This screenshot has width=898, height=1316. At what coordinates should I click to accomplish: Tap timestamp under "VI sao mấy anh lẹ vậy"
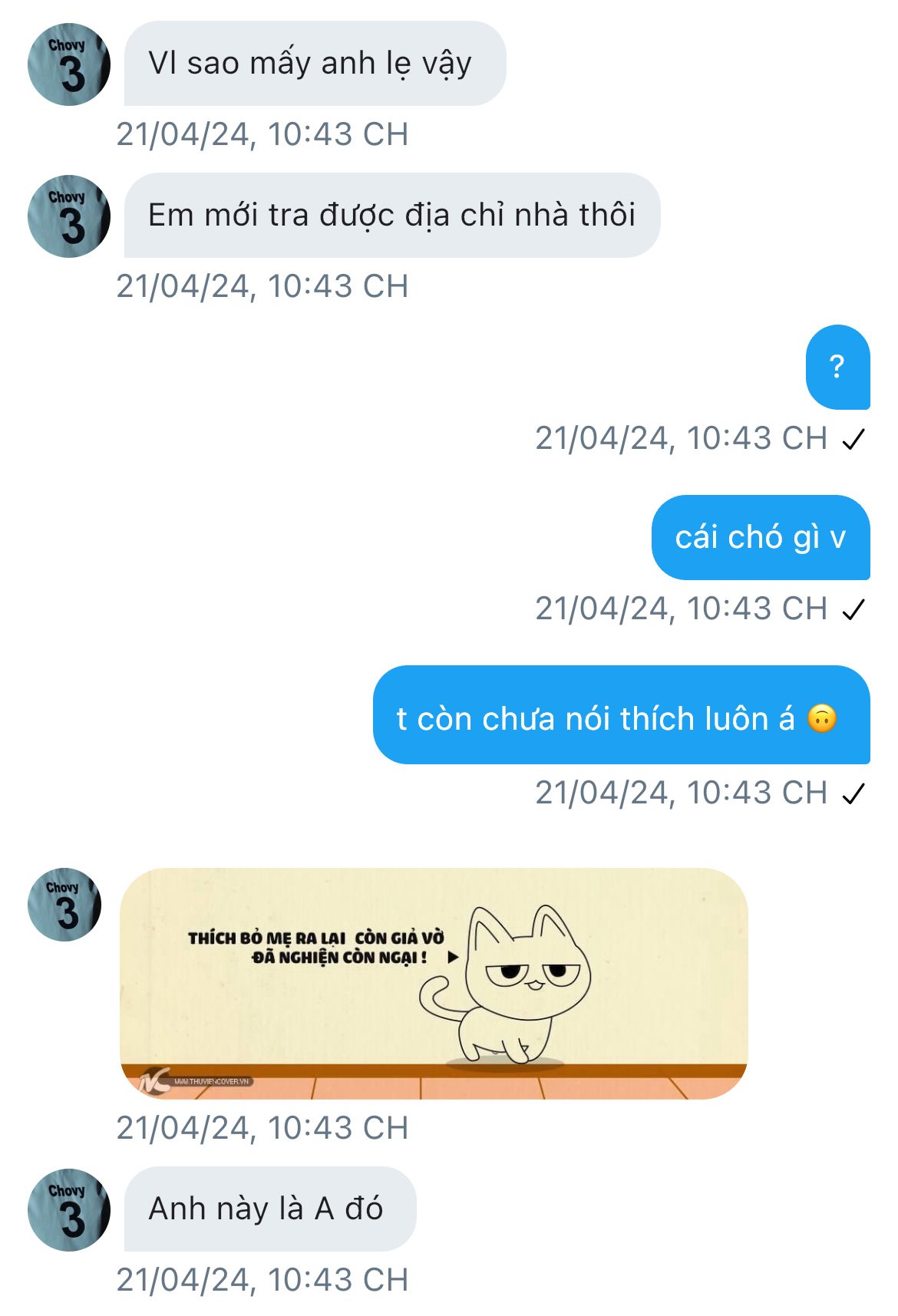pos(262,134)
